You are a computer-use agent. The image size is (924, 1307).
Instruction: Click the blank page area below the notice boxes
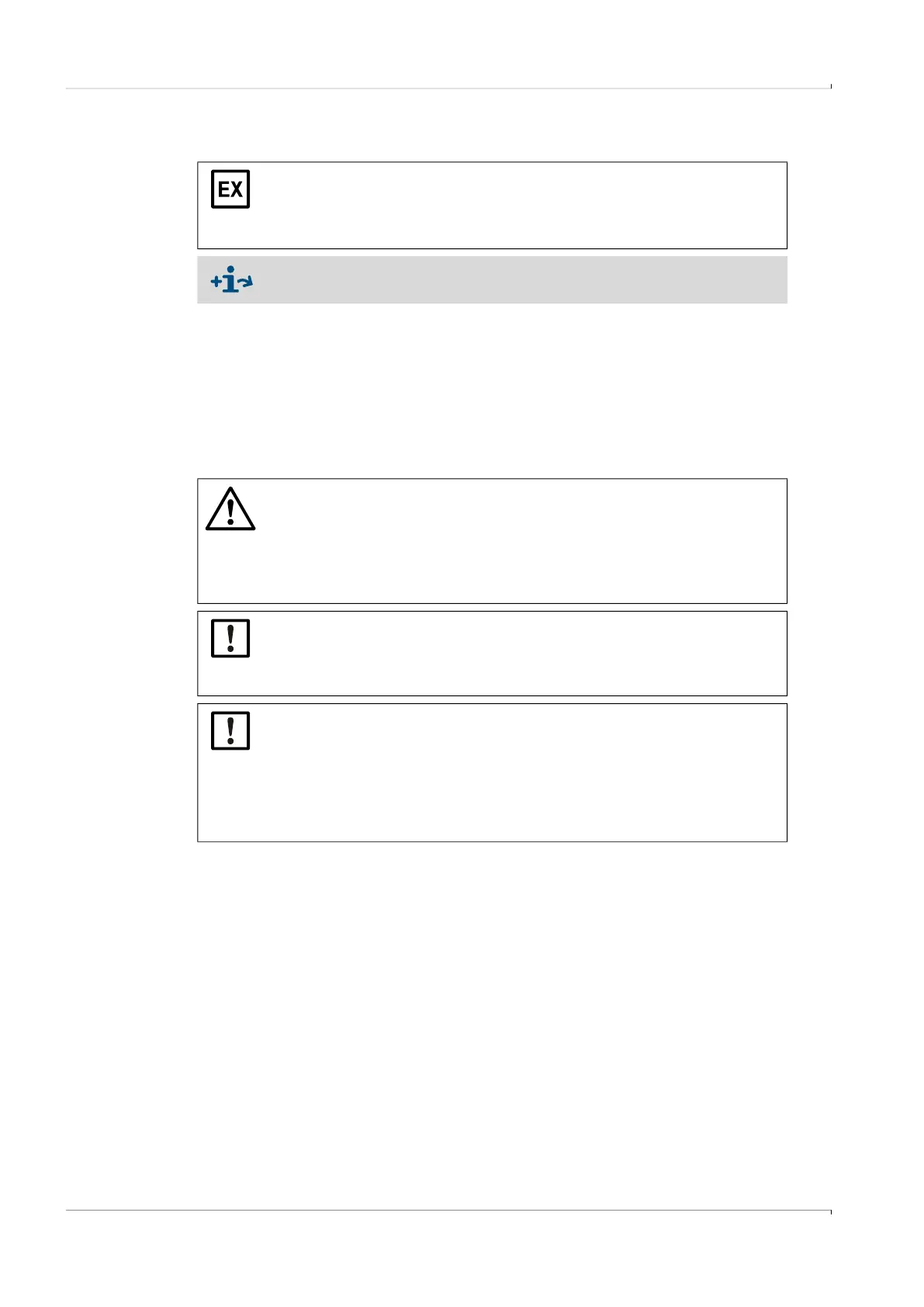tap(492, 1024)
